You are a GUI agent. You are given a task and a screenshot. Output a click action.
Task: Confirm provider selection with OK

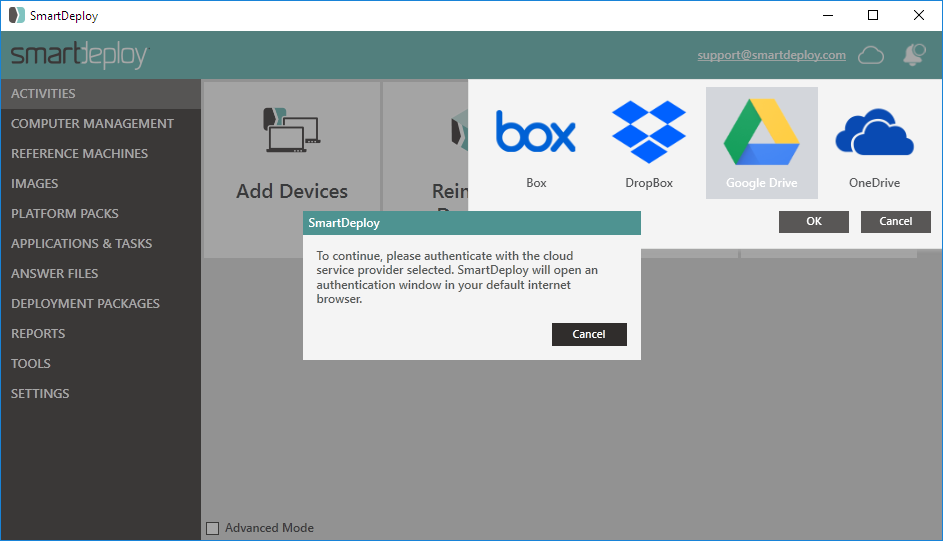pyautogui.click(x=814, y=222)
